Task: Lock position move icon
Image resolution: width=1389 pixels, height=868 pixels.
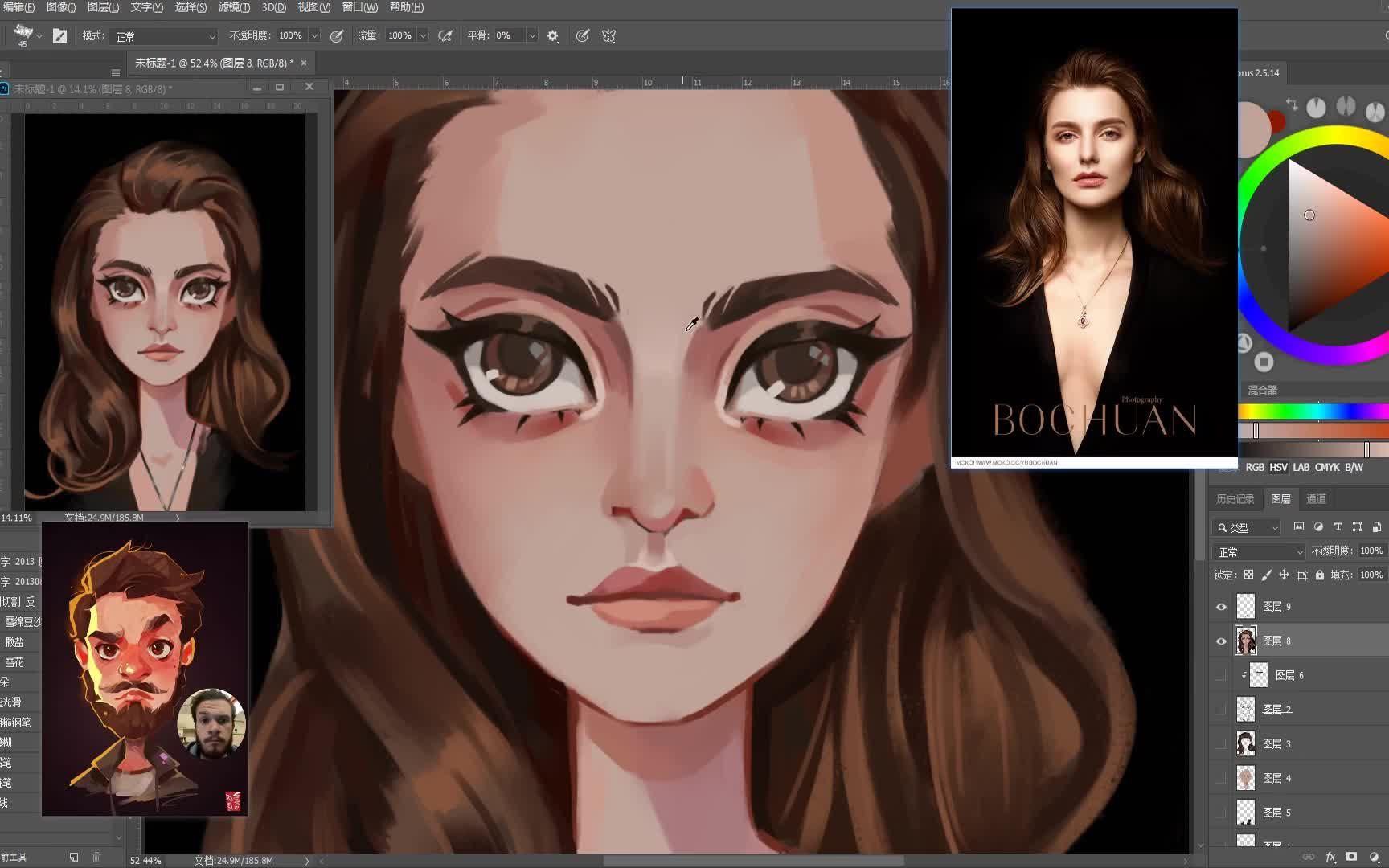Action: pyautogui.click(x=1284, y=575)
